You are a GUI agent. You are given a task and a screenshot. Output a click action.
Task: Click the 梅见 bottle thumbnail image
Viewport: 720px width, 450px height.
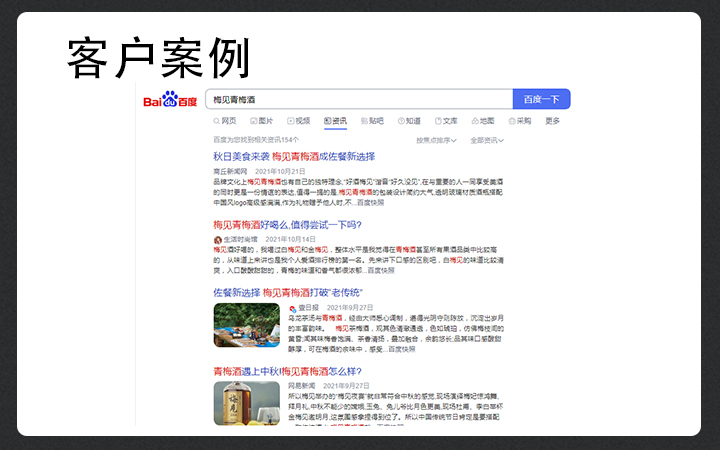[x=247, y=403]
